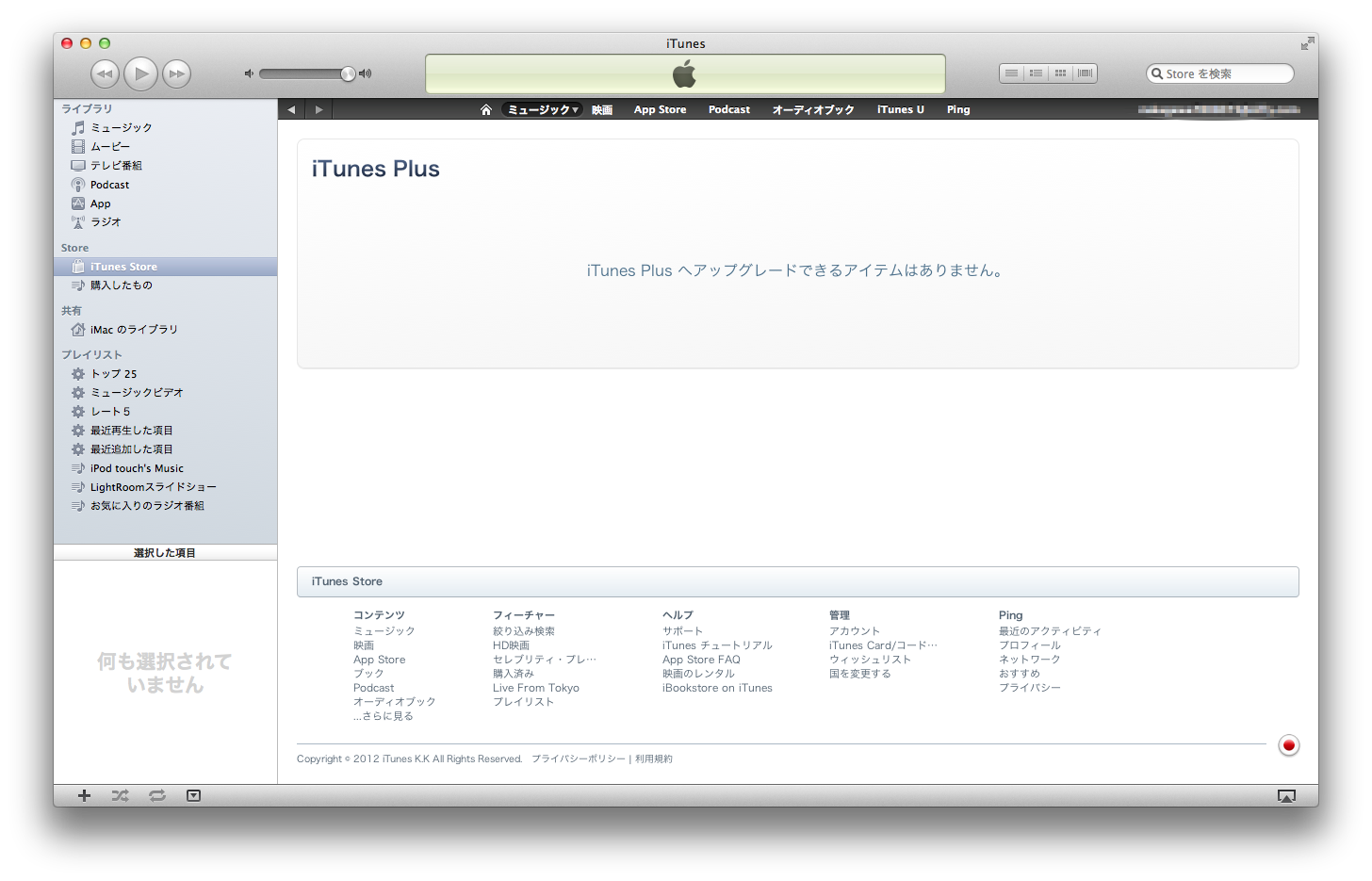Open the AirPlay speaker selector icon

coord(1286,796)
